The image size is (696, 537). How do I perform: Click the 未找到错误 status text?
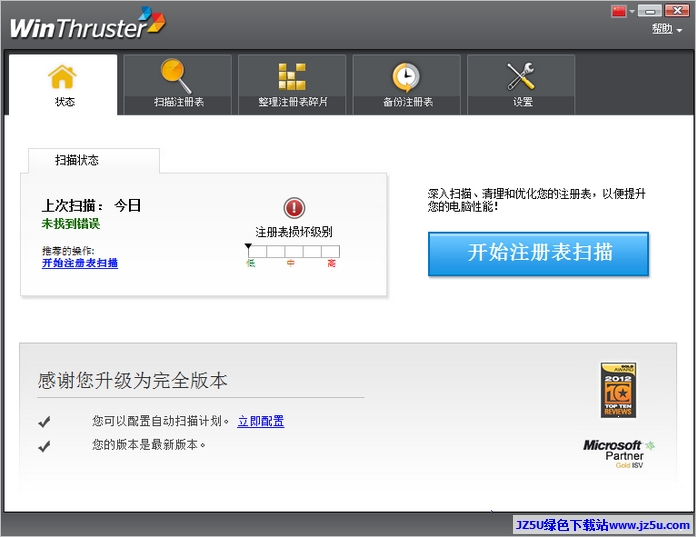point(71,224)
